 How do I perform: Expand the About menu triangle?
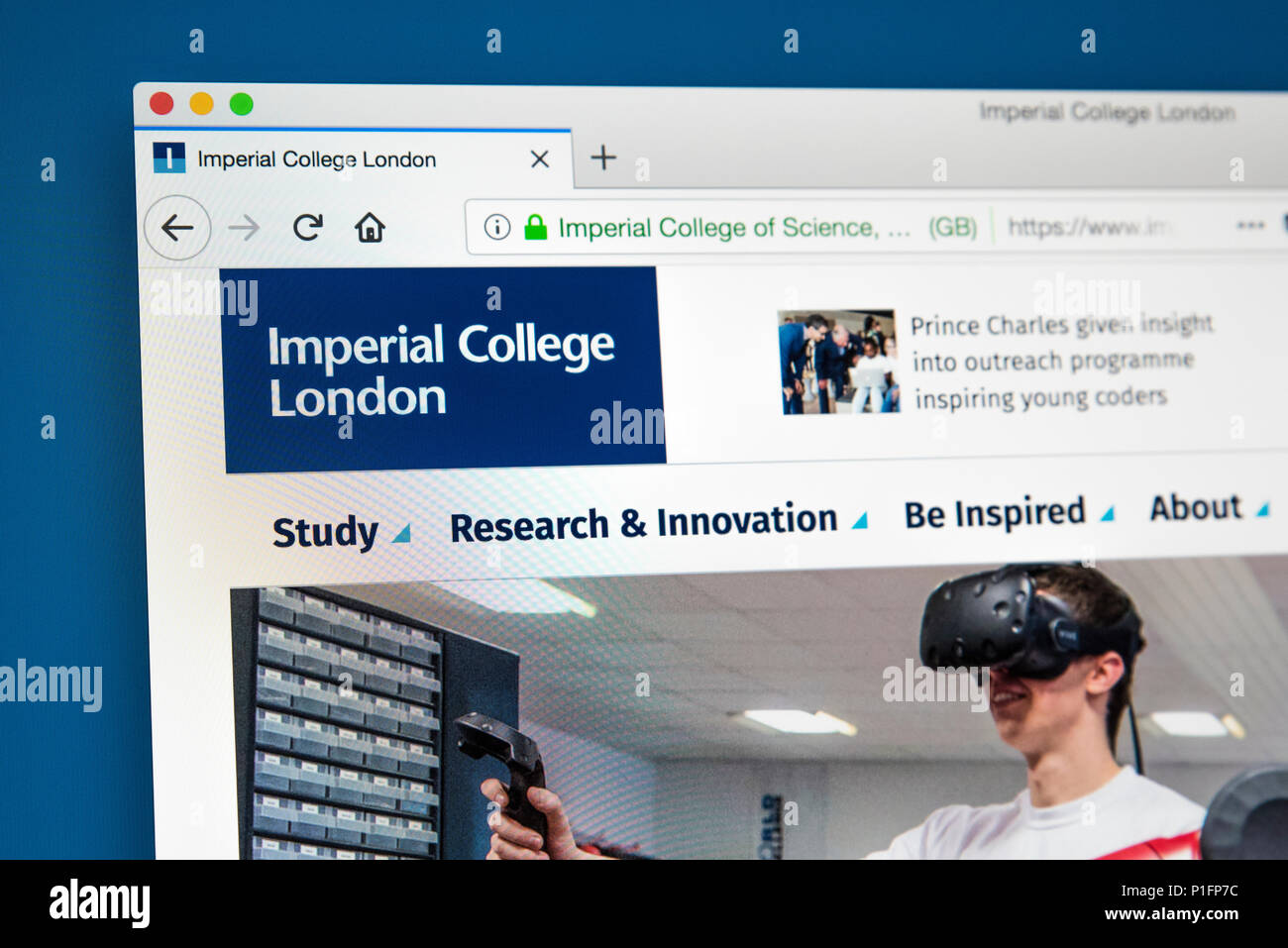[x=1262, y=509]
